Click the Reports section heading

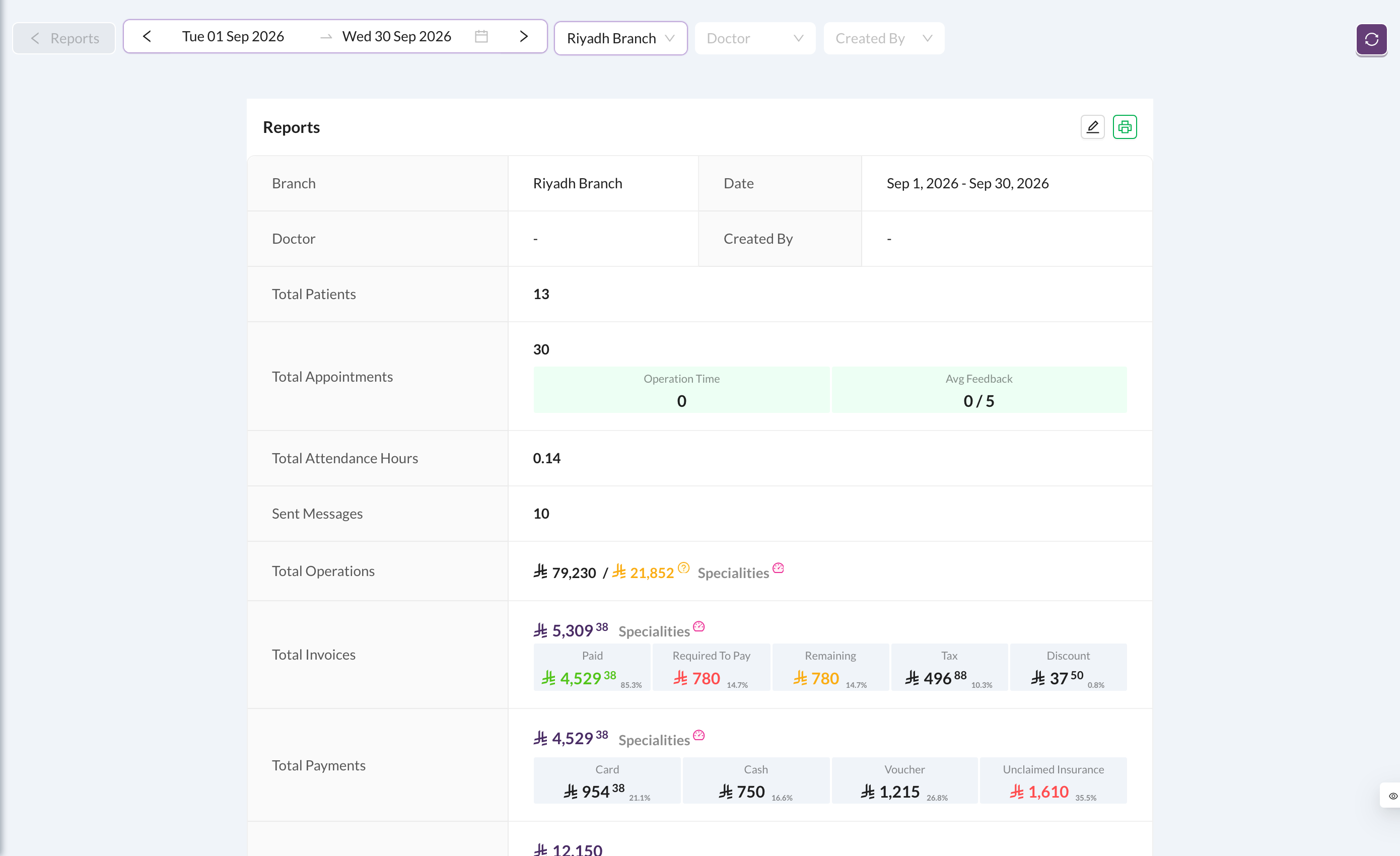click(291, 127)
